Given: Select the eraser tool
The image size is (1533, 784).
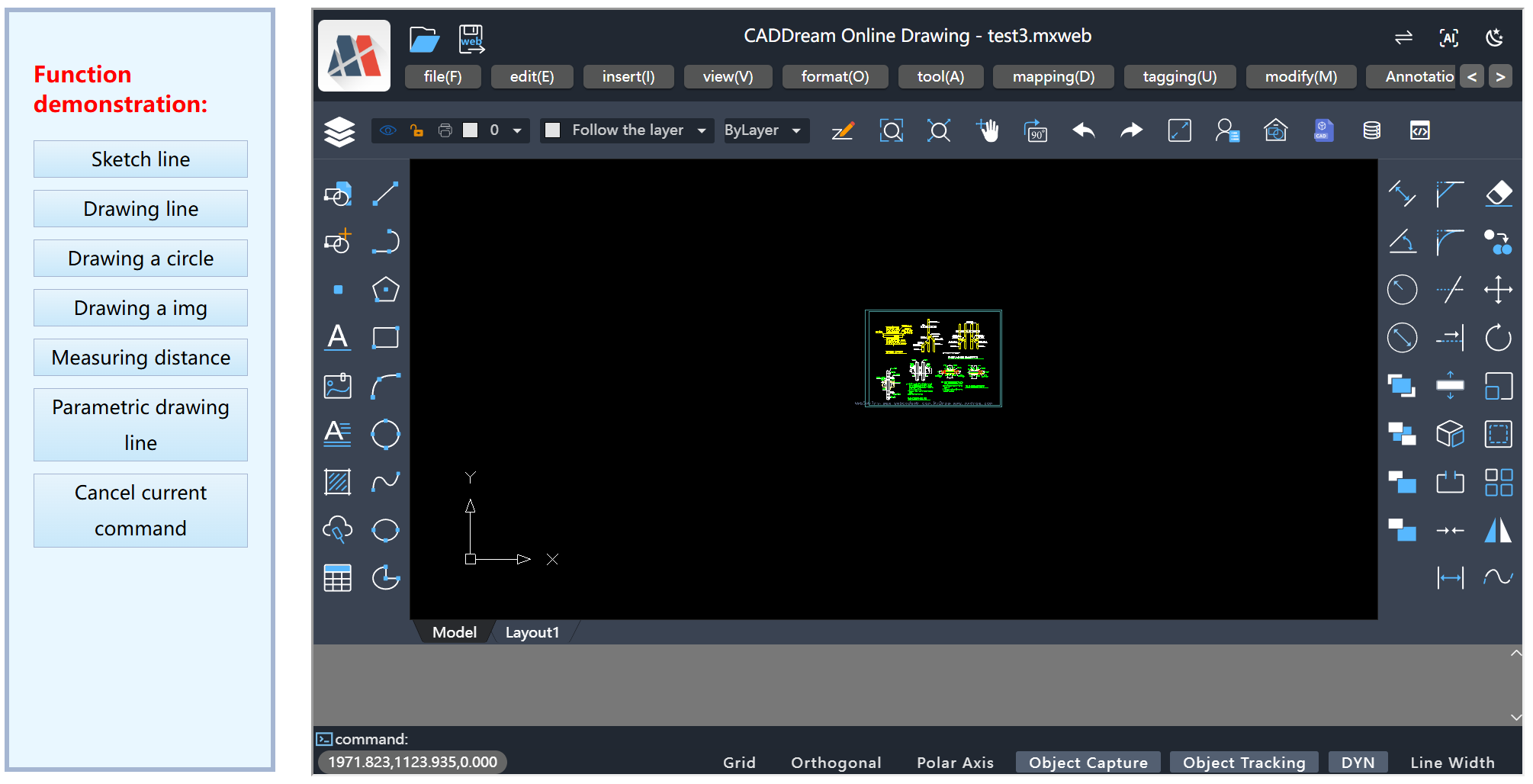Looking at the screenshot, I should point(1498,194).
